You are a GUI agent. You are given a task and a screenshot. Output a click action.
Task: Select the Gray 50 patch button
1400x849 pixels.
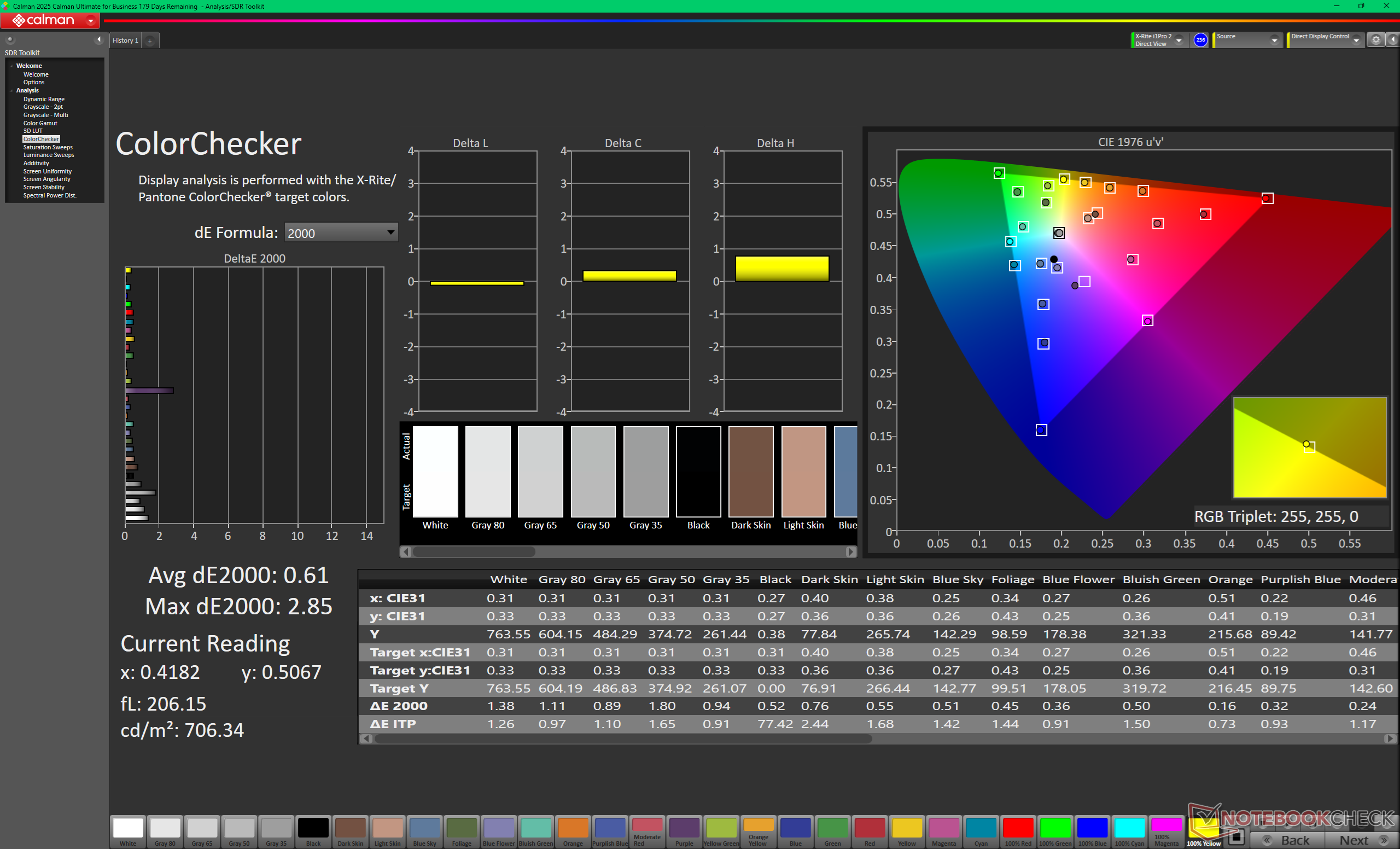pyautogui.click(x=239, y=831)
